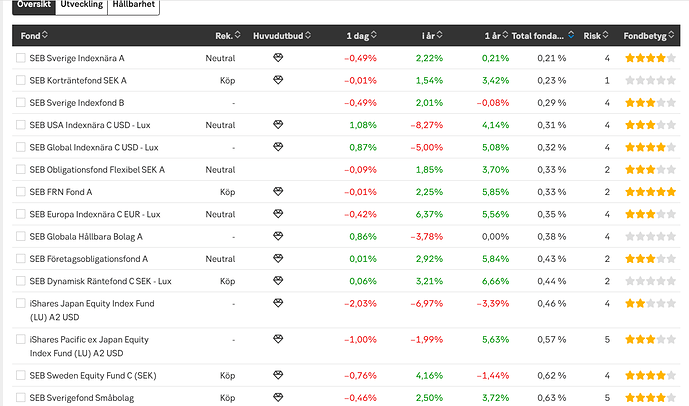Click diamond icon for SEB Sverigefond Småbolag

point(278,398)
